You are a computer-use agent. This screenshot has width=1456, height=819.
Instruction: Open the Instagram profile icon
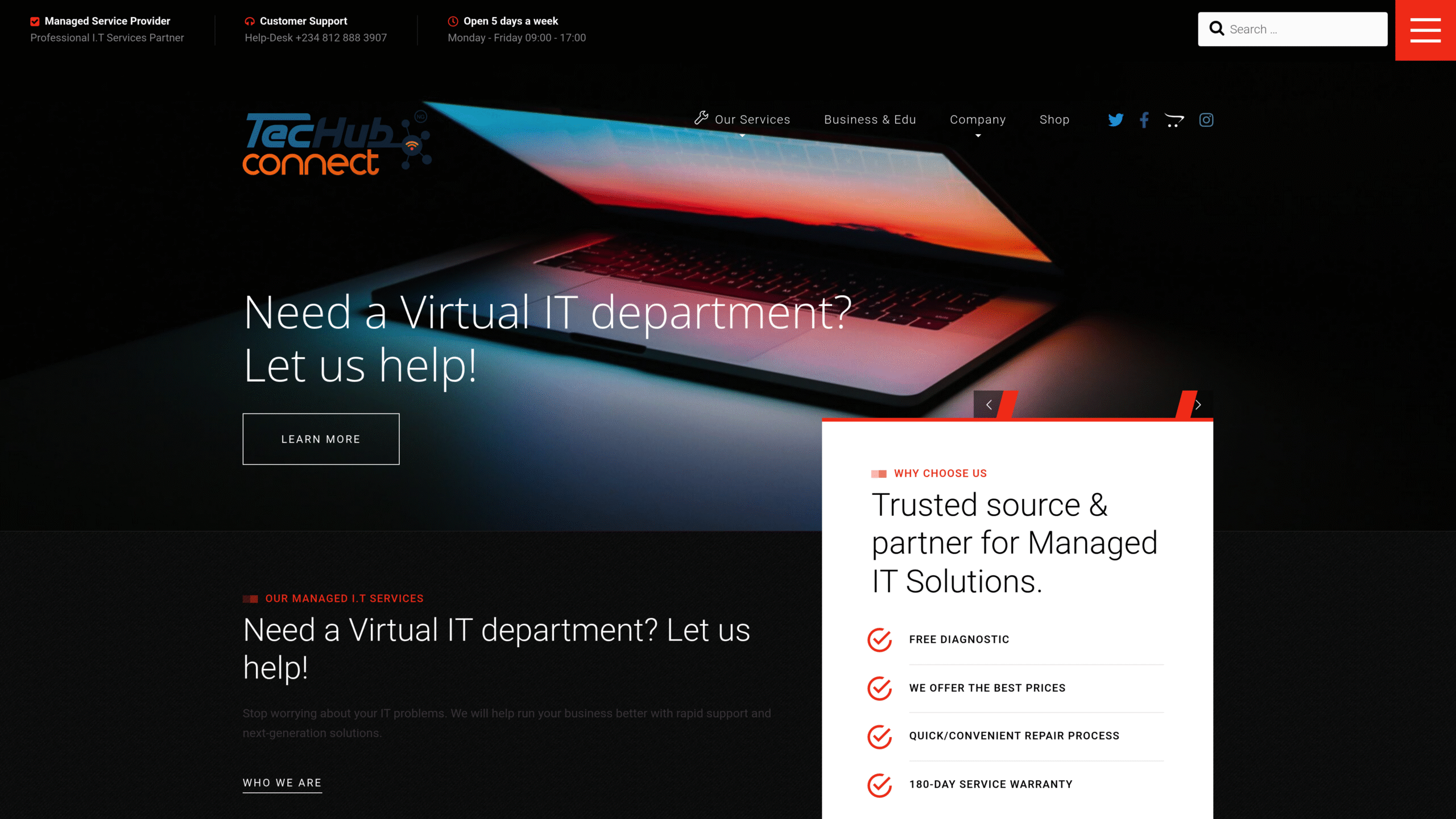[1206, 120]
